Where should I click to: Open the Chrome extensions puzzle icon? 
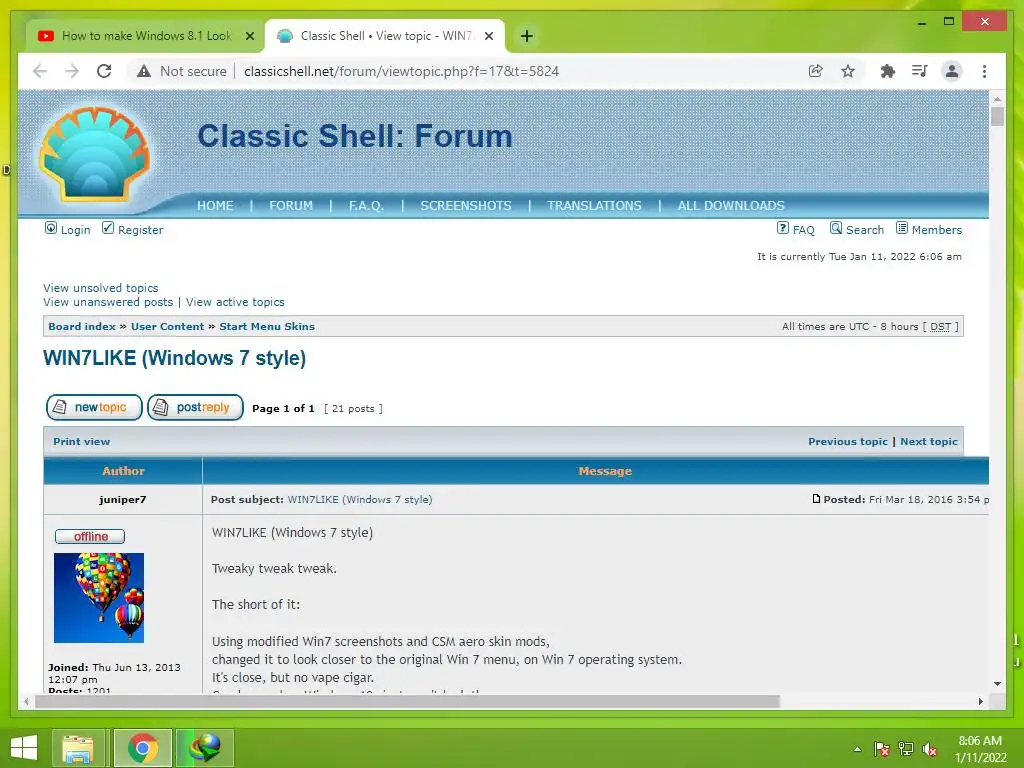(888, 71)
